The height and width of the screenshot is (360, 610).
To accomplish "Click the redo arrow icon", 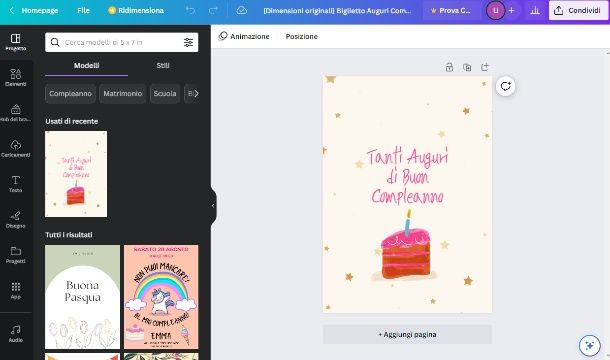I will (x=213, y=11).
